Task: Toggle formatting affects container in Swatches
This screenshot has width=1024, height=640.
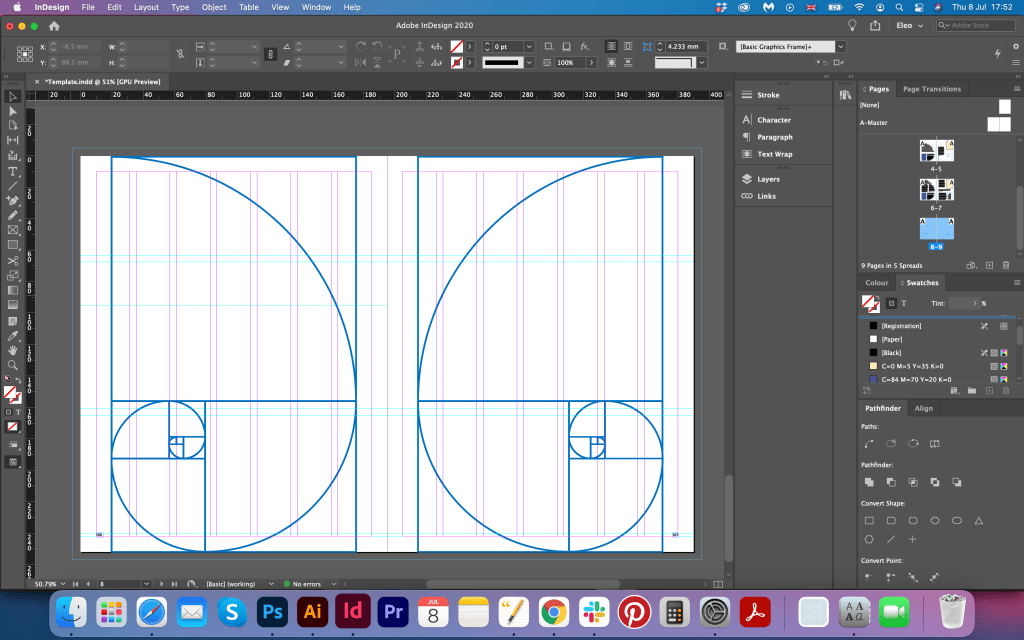Action: (x=891, y=303)
